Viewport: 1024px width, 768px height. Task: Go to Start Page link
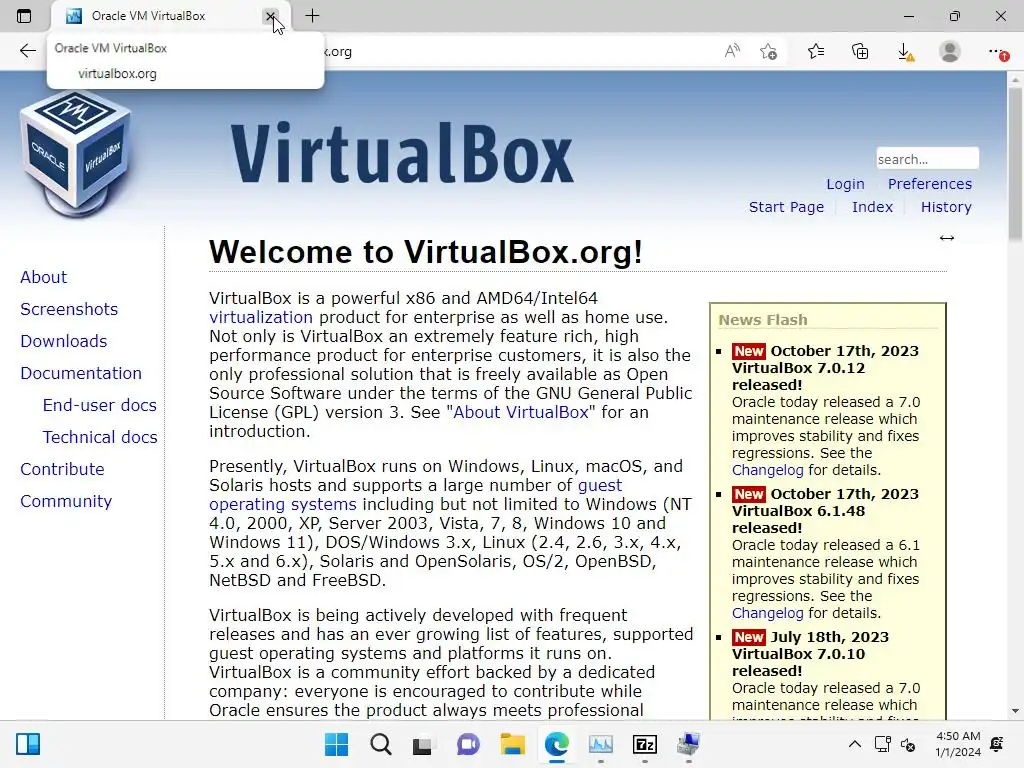pos(786,207)
